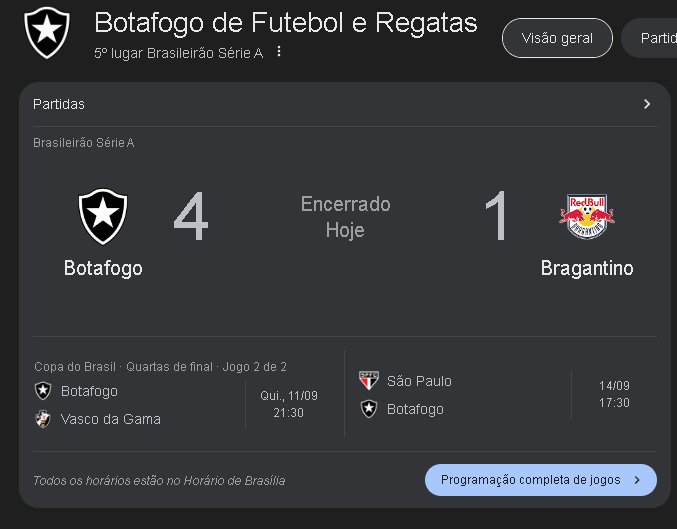Open the São Paulo vs Botafogo 14/09 fixture
Screen dimensions: 677x529
[x=503, y=395]
